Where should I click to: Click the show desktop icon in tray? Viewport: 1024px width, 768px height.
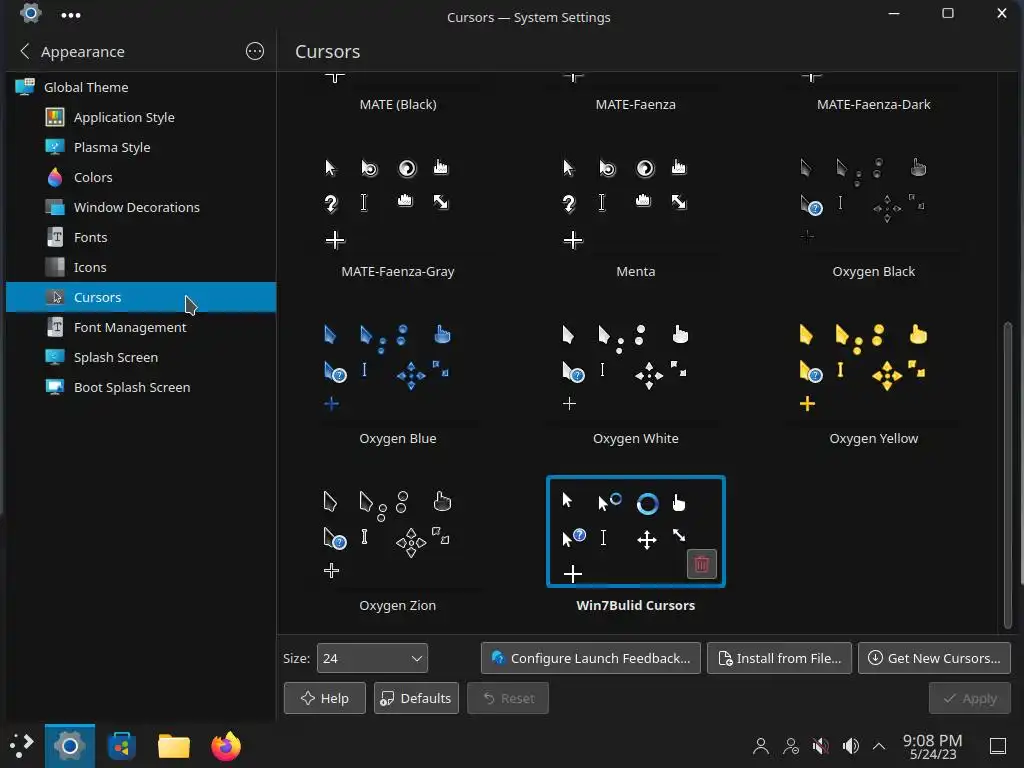[x=998, y=746]
